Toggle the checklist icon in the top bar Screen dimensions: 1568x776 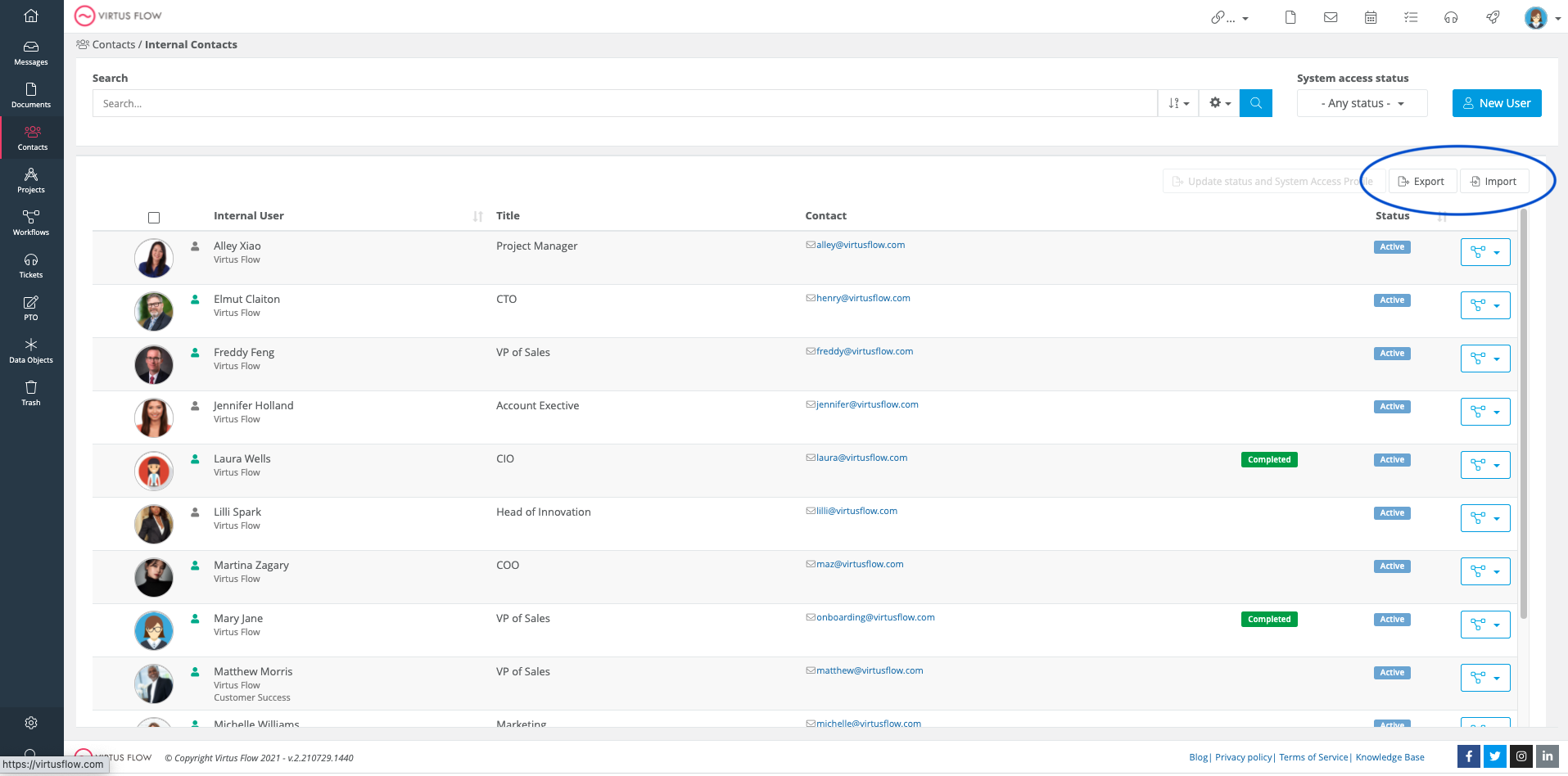(1411, 17)
